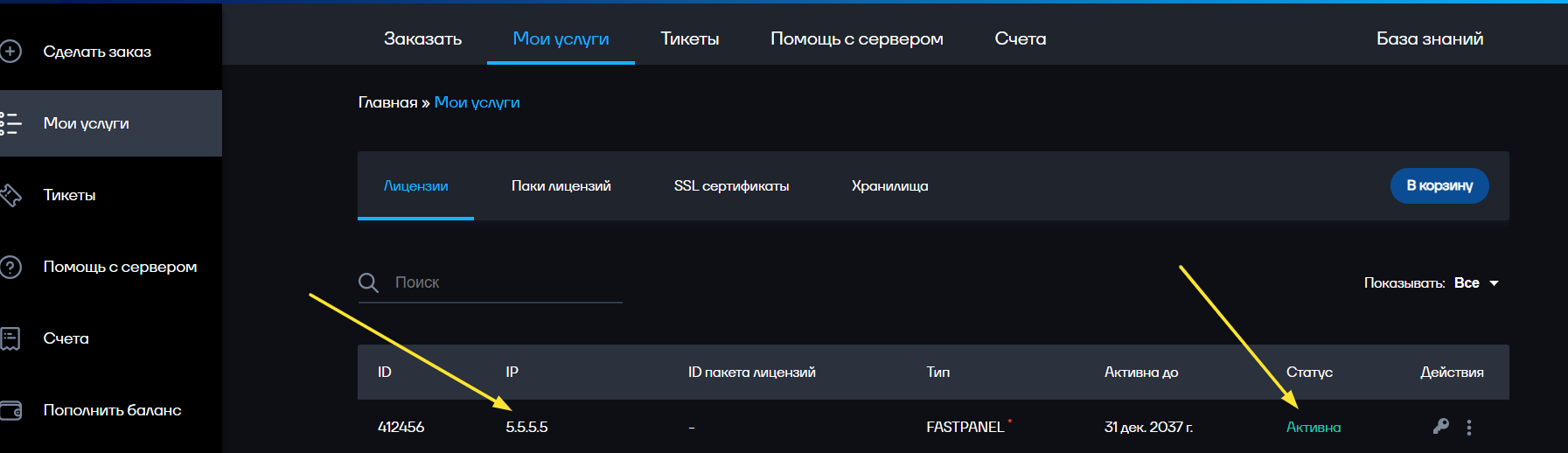Open the Хранилища tab
The image size is (1568, 453).
(x=890, y=185)
